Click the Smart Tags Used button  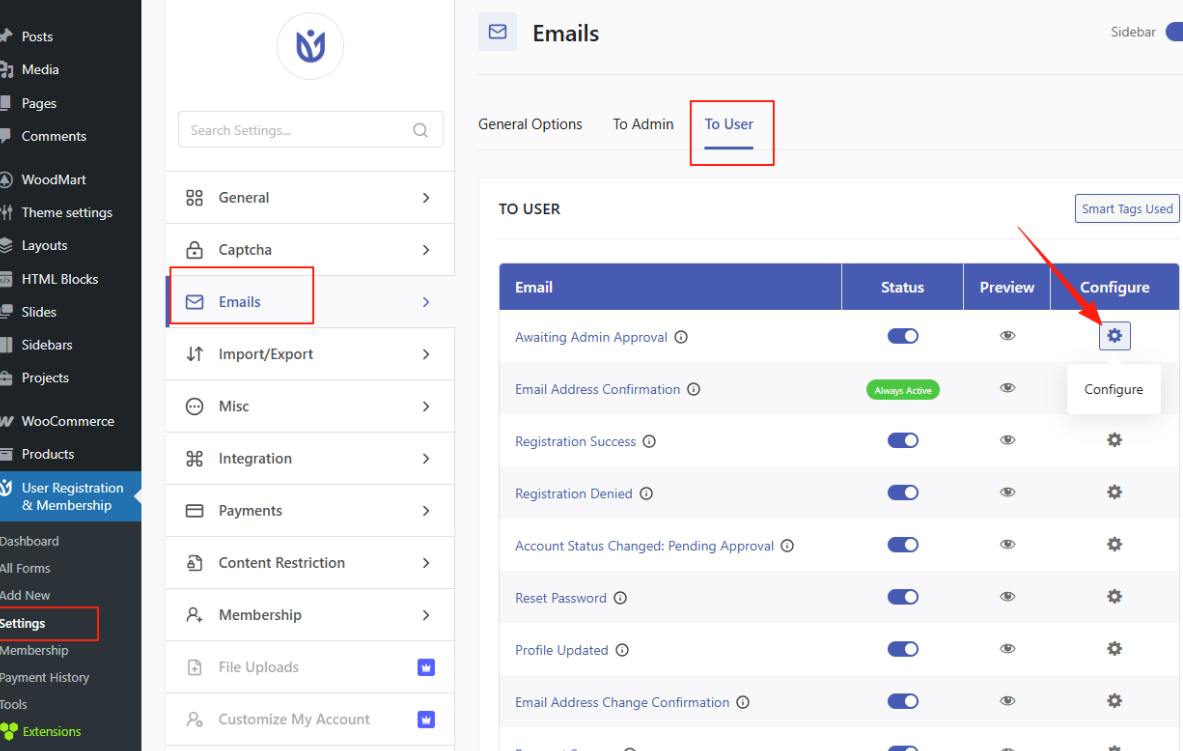[1127, 209]
